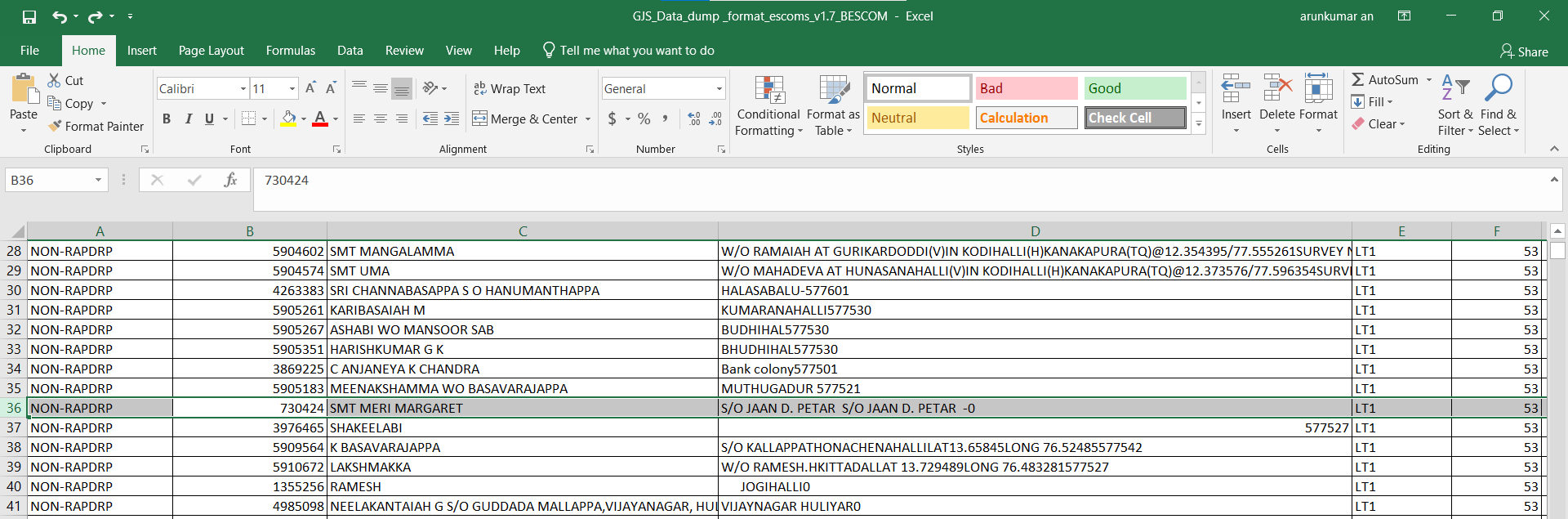Switch to the Page Layout tab

(211, 51)
